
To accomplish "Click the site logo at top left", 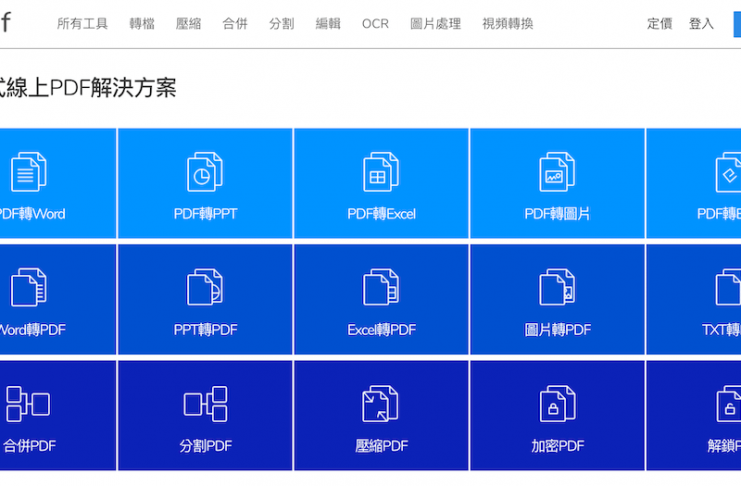I will pos(6,22).
